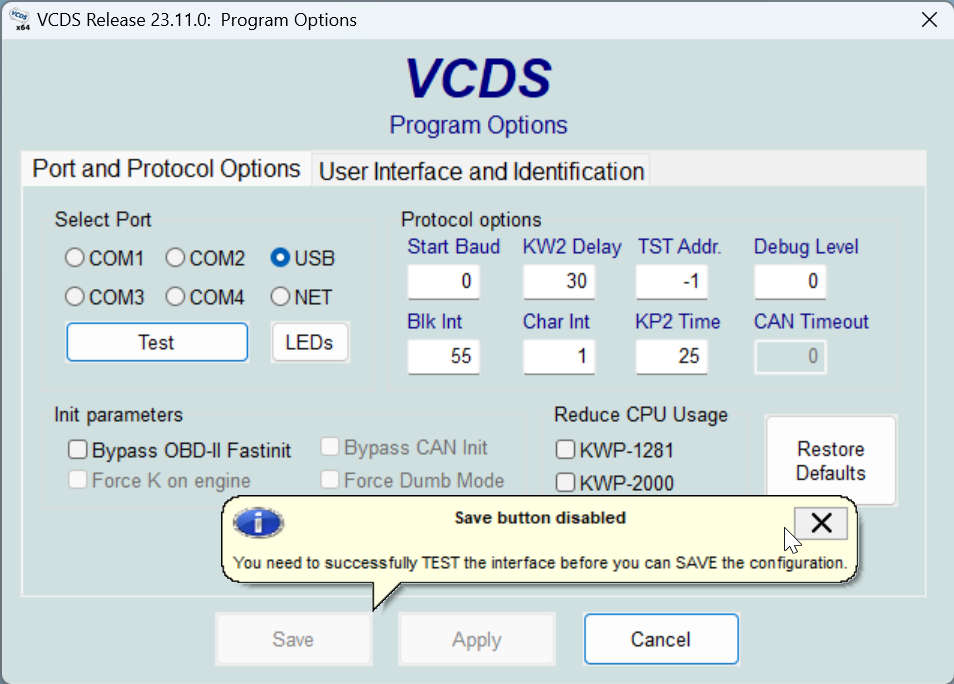Image resolution: width=954 pixels, height=684 pixels.
Task: Click the blue info icon in tooltip balloon
Action: [x=259, y=522]
